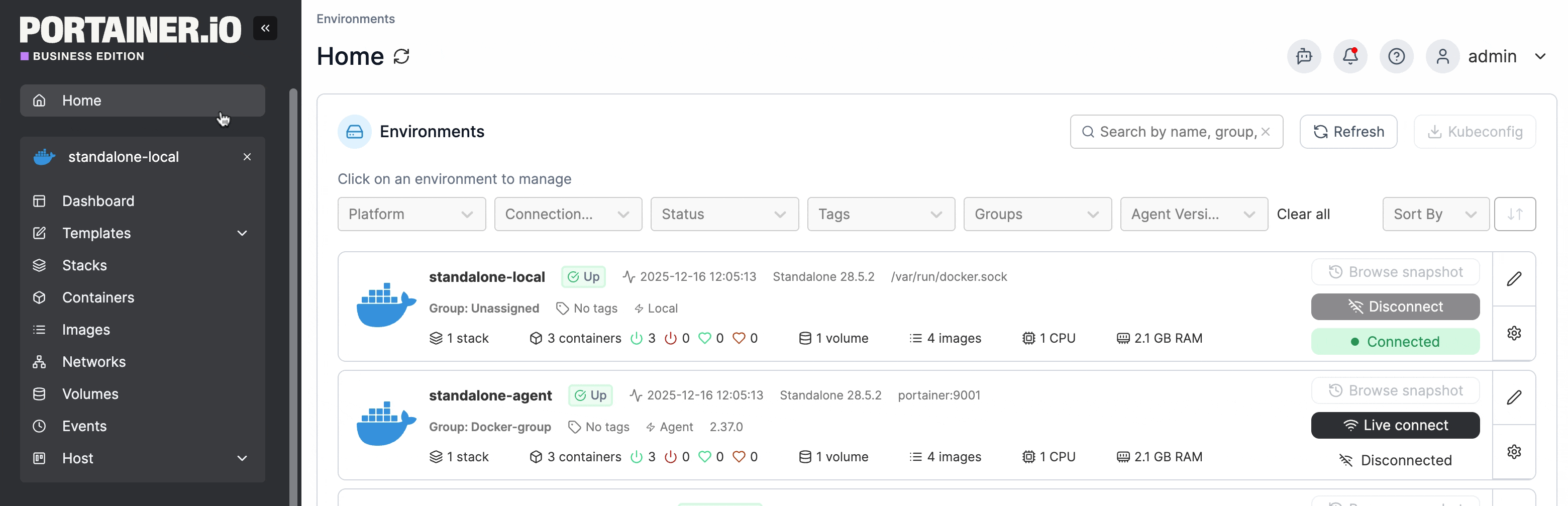This screenshot has height=506, width=1568.
Task: Click the Refresh environments button
Action: [x=1347, y=132]
